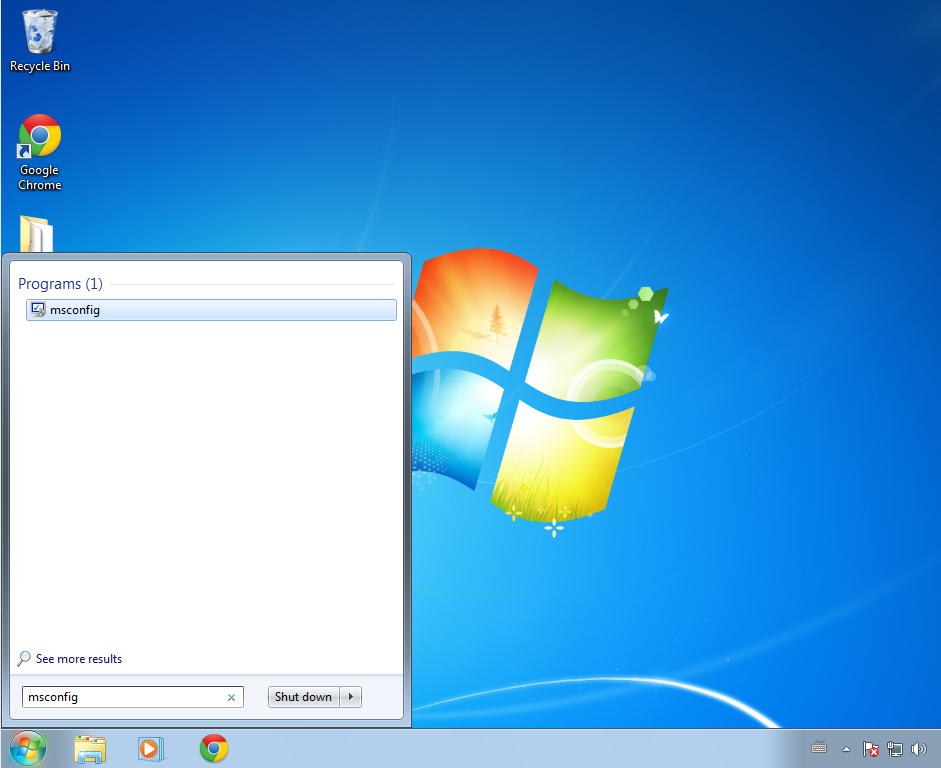Screen dimensions: 941x768
Task: Click the Programs (1) results header
Action: [x=60, y=284]
